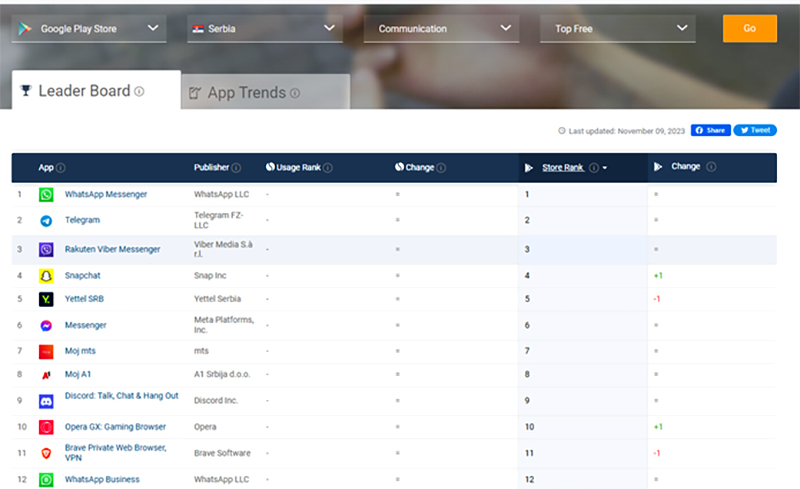Open the Communication category dropdown
Image resolution: width=800 pixels, height=489 pixels.
point(441,29)
